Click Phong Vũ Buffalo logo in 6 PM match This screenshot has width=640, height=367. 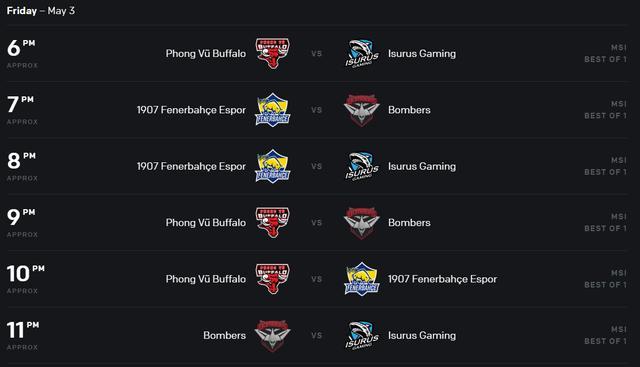tap(273, 53)
